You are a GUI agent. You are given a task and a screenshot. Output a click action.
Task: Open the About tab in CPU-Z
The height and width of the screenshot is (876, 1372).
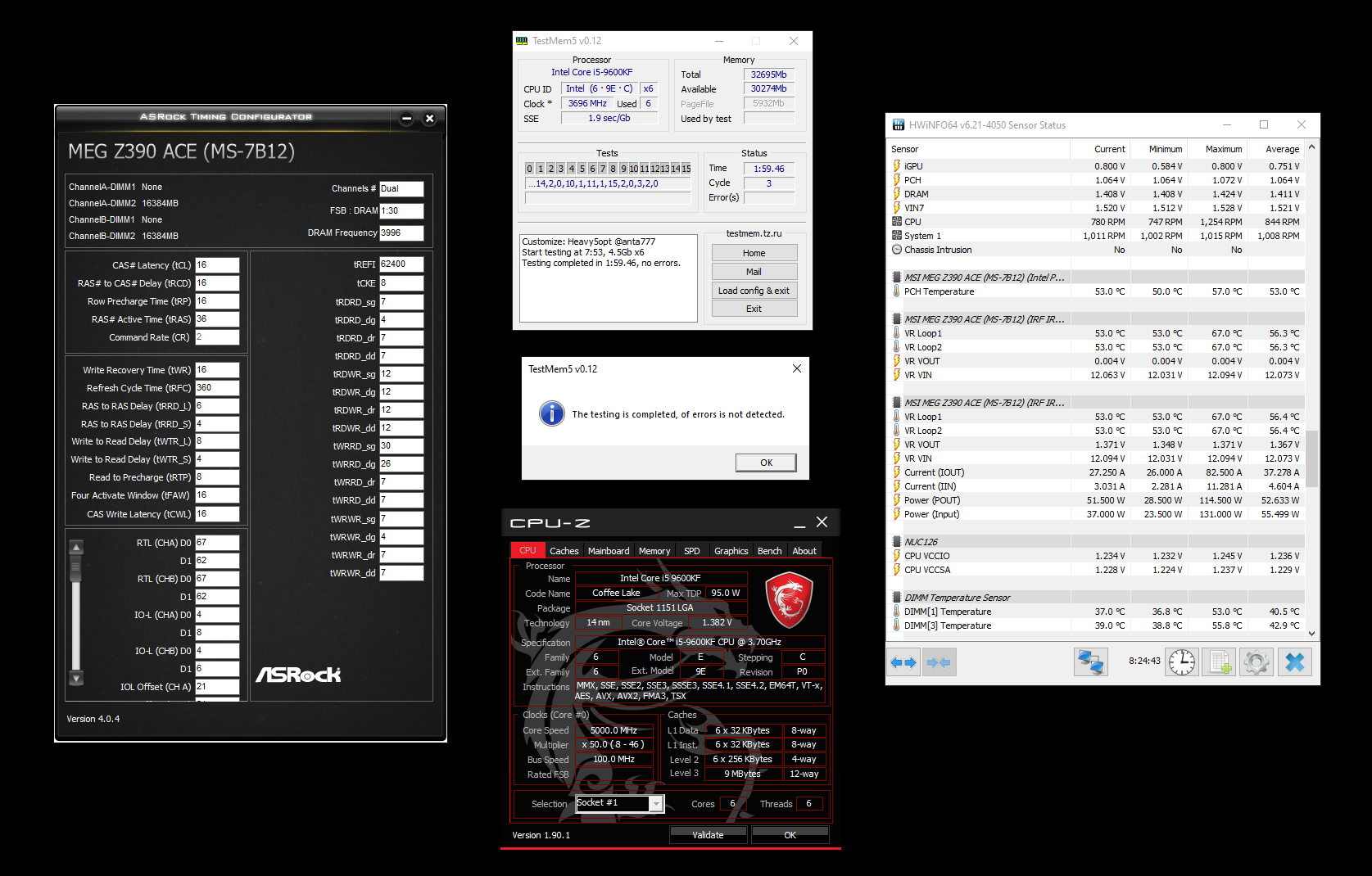[804, 551]
